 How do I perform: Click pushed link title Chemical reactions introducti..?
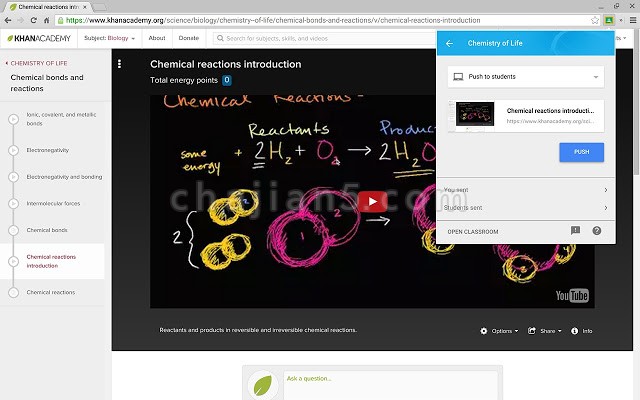coord(550,111)
